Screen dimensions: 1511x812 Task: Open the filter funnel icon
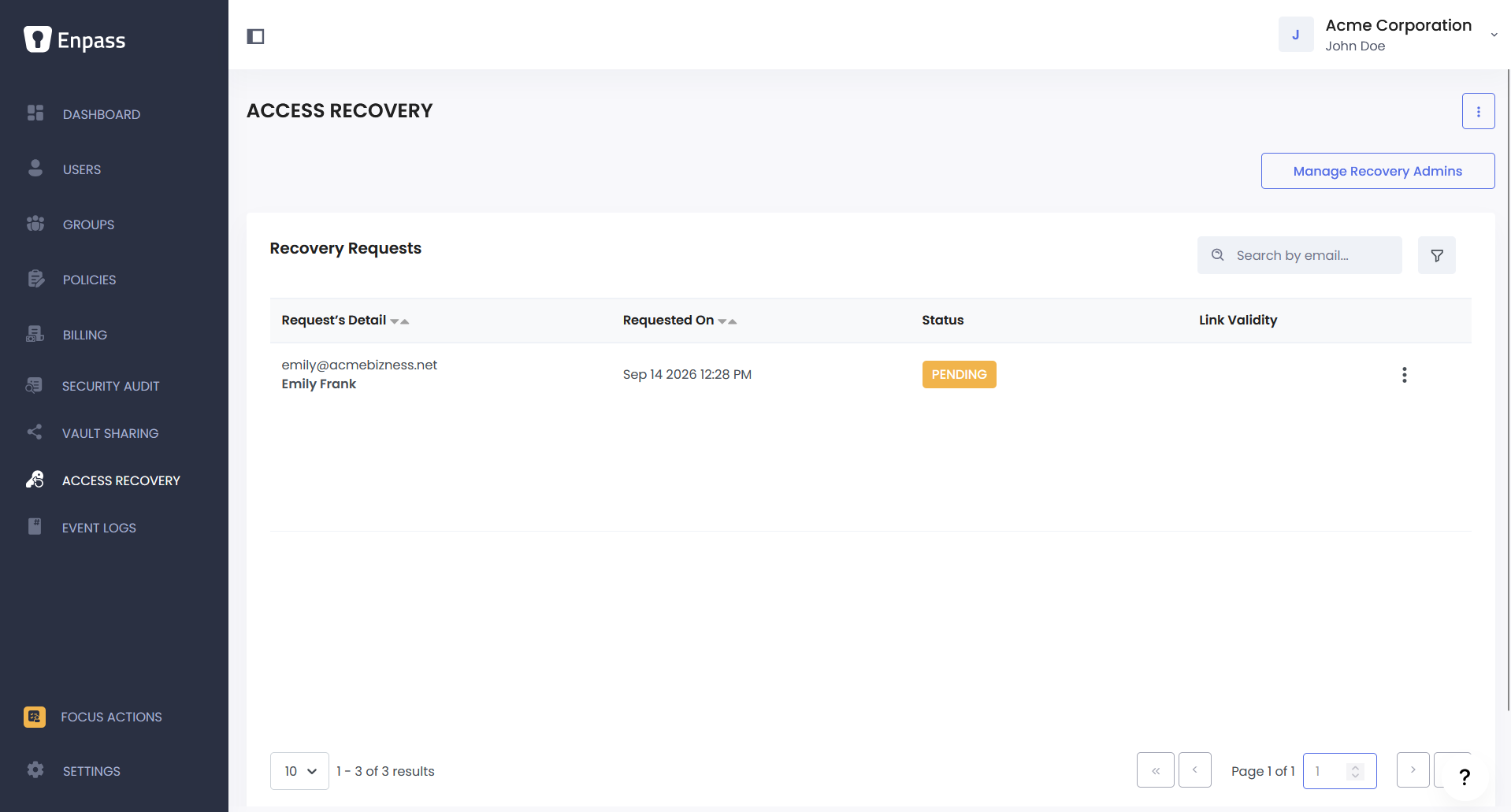[x=1437, y=255]
